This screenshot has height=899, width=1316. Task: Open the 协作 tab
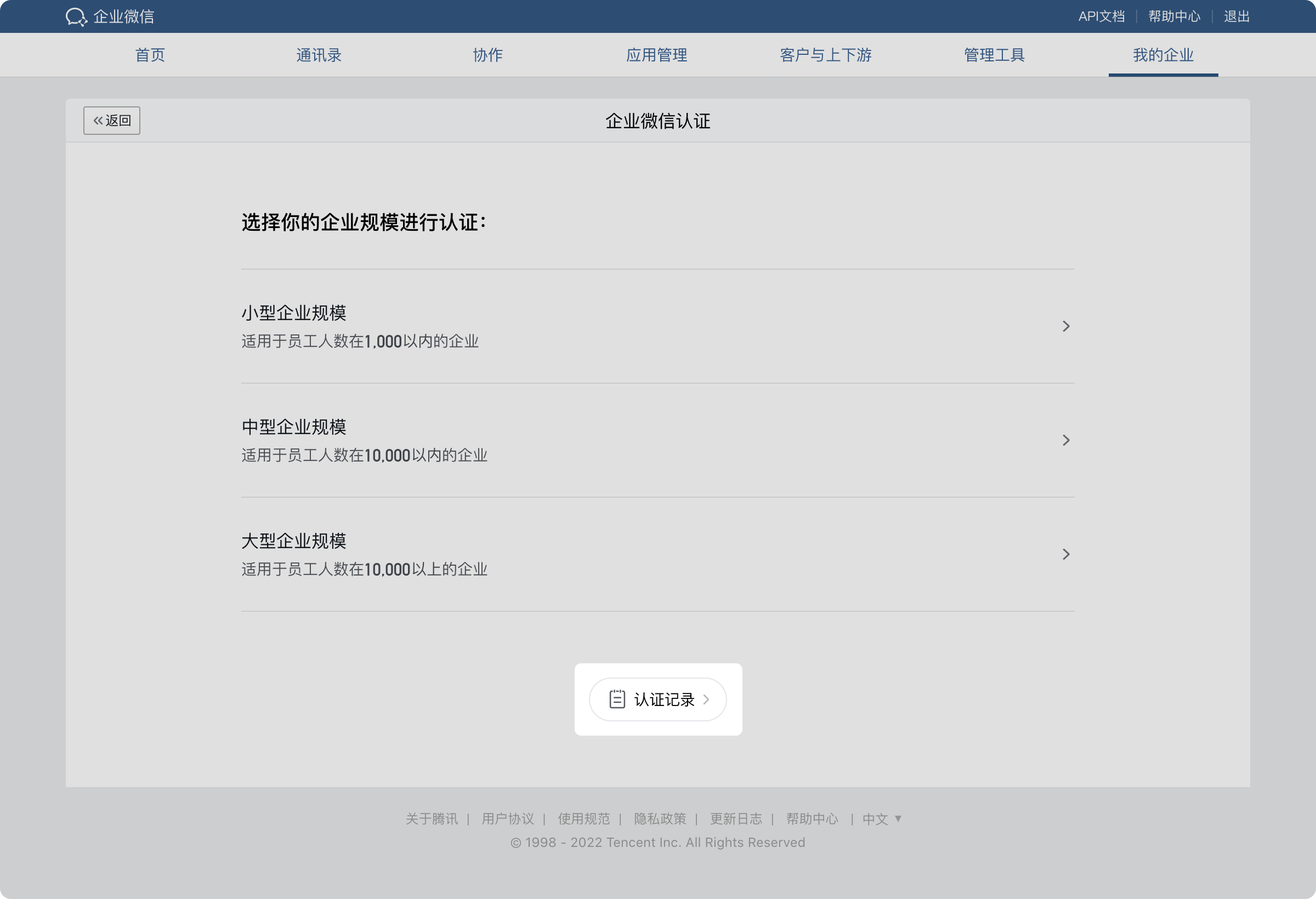(487, 55)
